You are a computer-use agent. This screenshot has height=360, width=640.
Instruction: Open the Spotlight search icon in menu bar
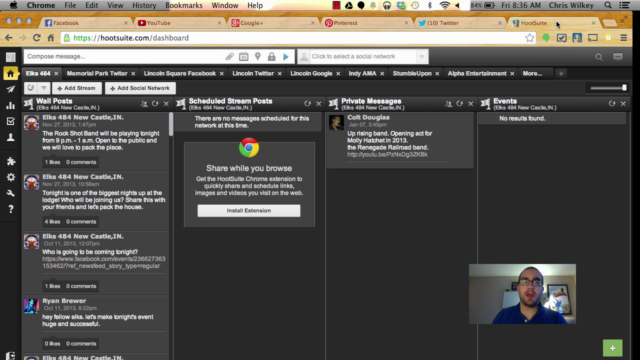(608, 5)
